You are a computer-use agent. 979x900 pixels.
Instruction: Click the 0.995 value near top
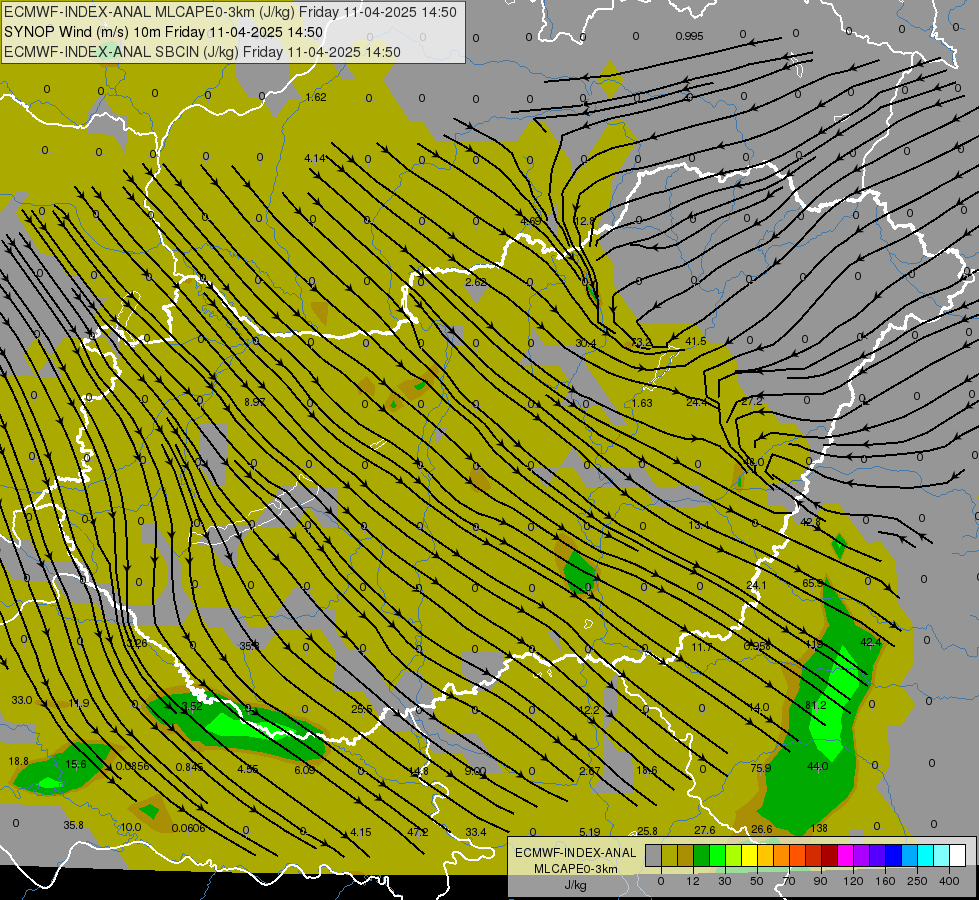pyautogui.click(x=689, y=36)
